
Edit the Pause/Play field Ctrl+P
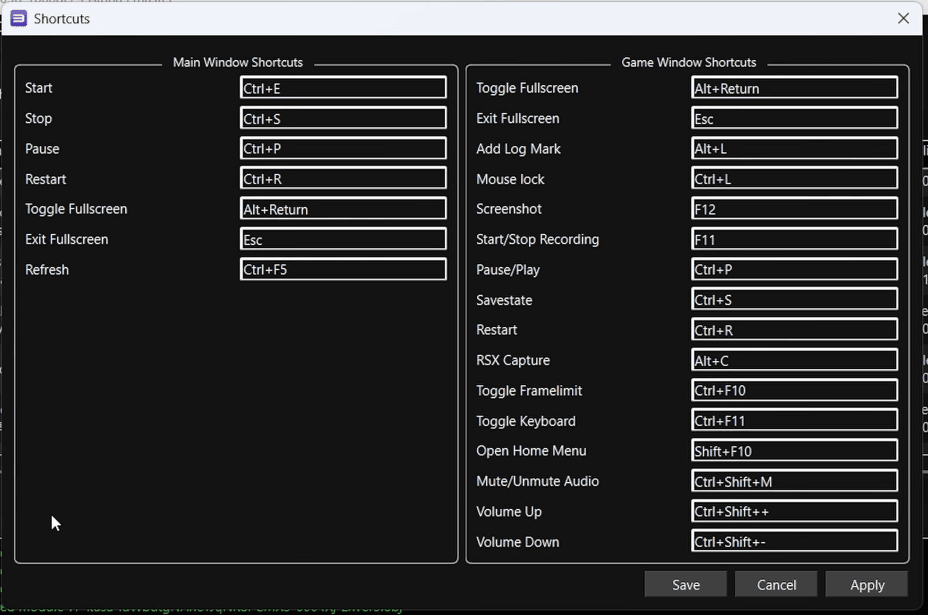[794, 269]
